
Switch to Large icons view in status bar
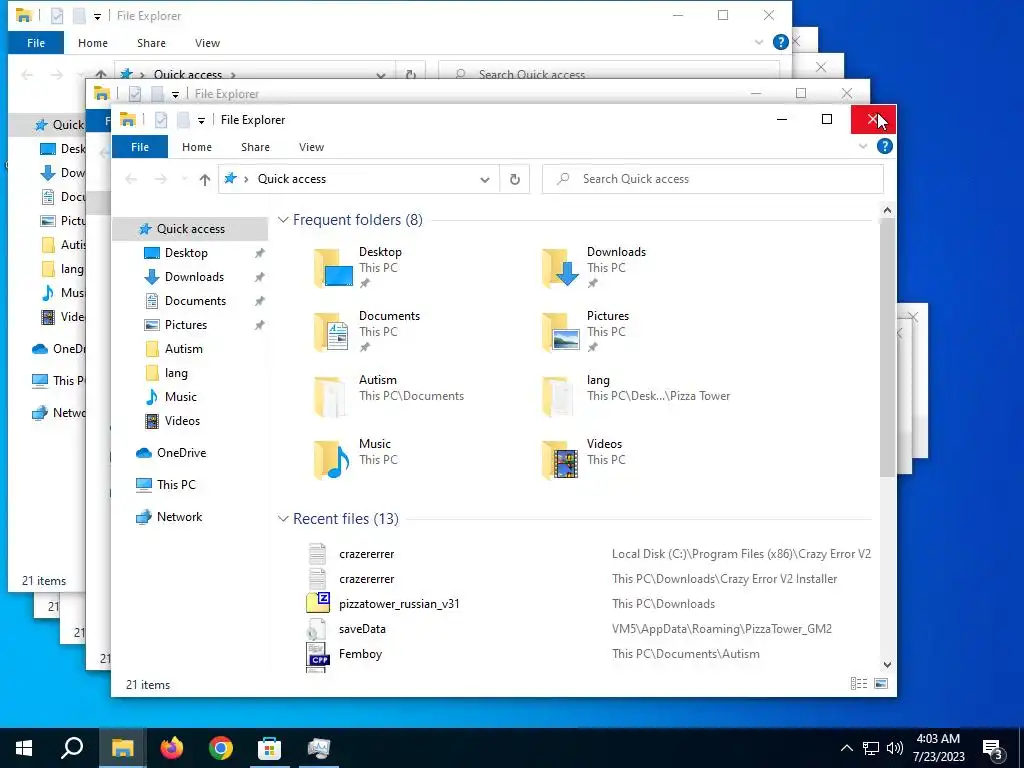(x=880, y=683)
